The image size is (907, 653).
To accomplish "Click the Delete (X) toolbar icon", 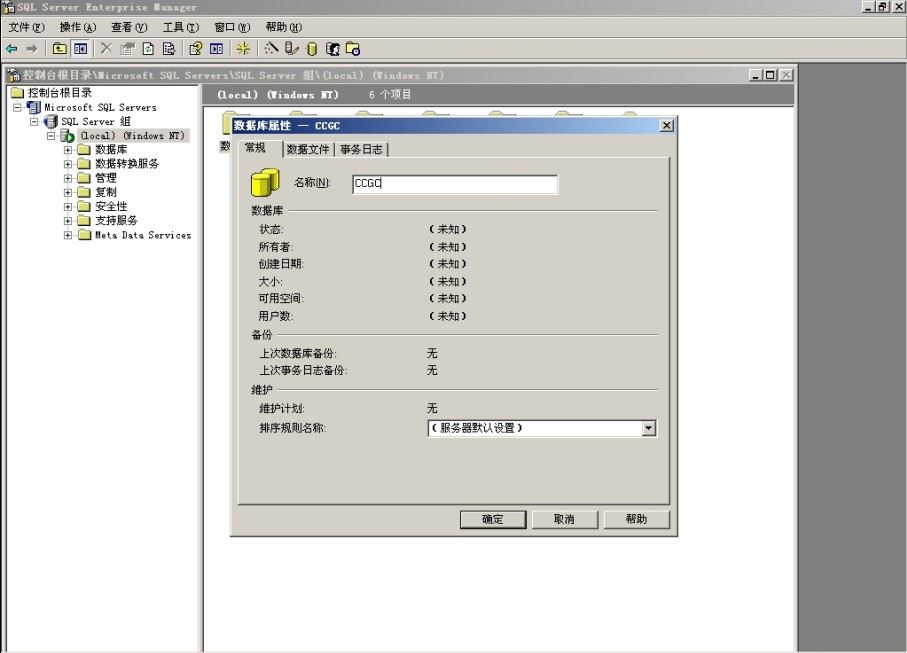I will tap(106, 49).
